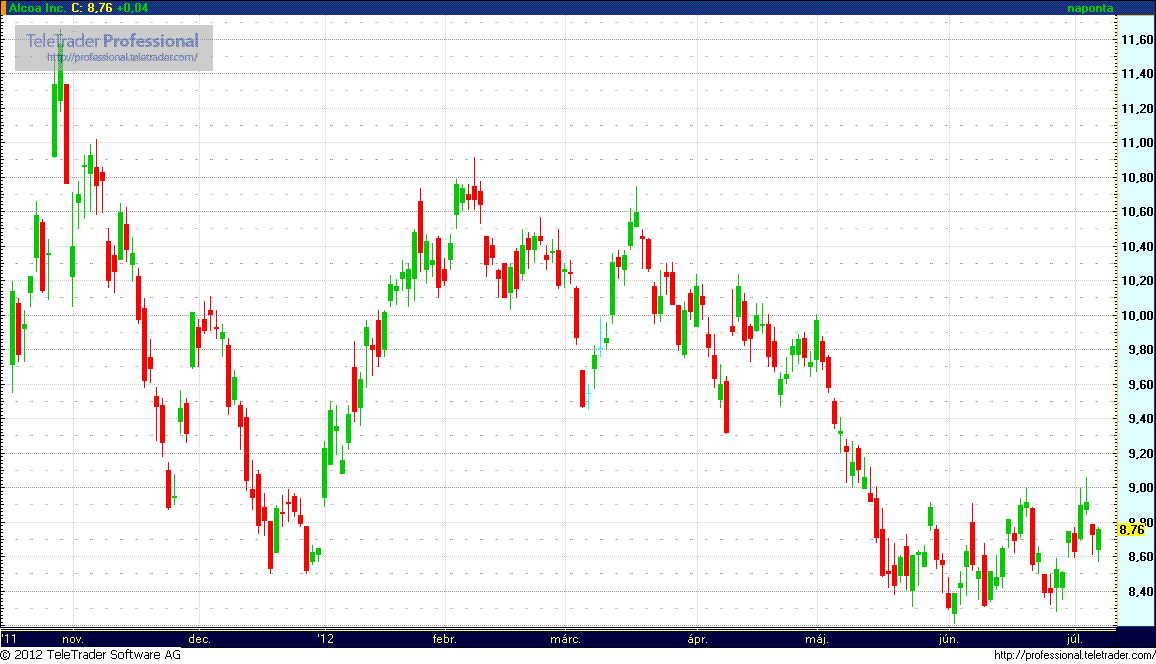Click the 11,40 price axis label
This screenshot has width=1156, height=664.
click(x=1137, y=74)
